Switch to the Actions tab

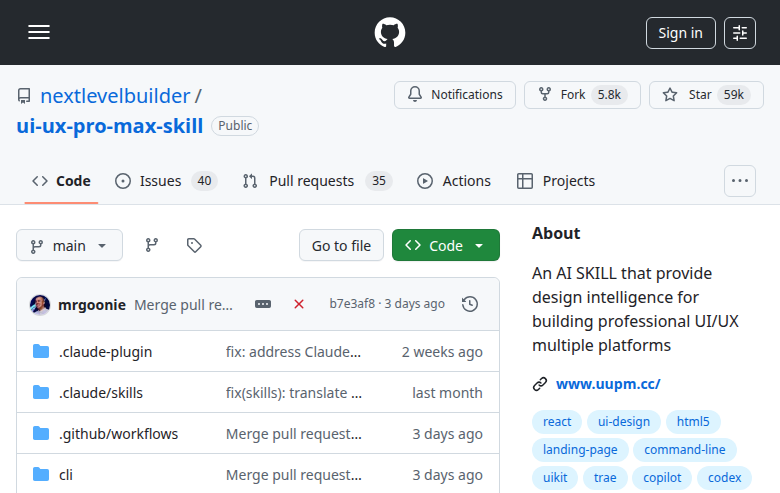point(454,181)
